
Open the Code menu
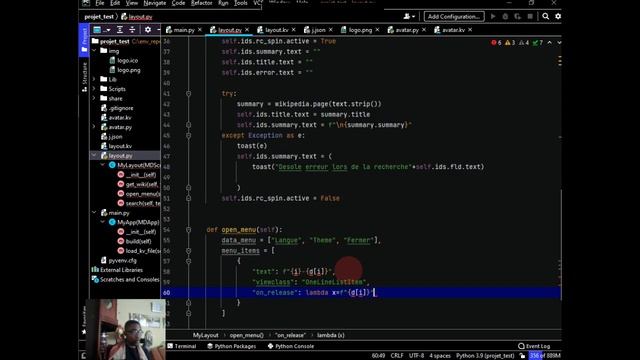pyautogui.click(x=178, y=3)
